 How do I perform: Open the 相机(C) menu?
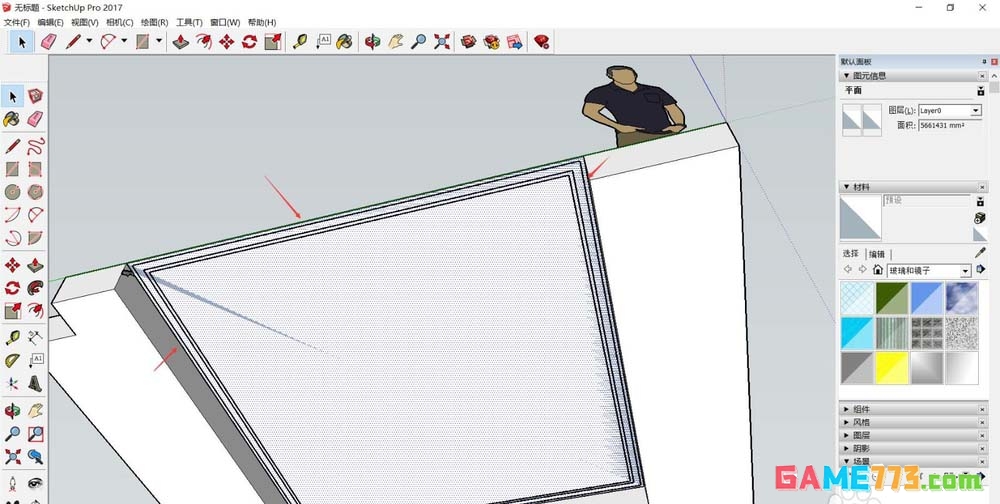119,22
